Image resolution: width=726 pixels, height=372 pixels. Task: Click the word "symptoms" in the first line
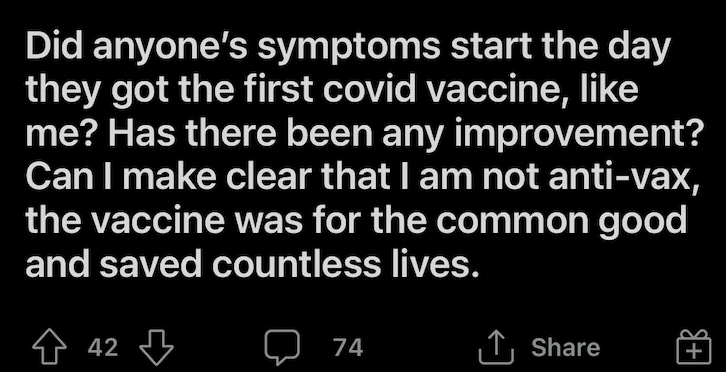click(348, 47)
